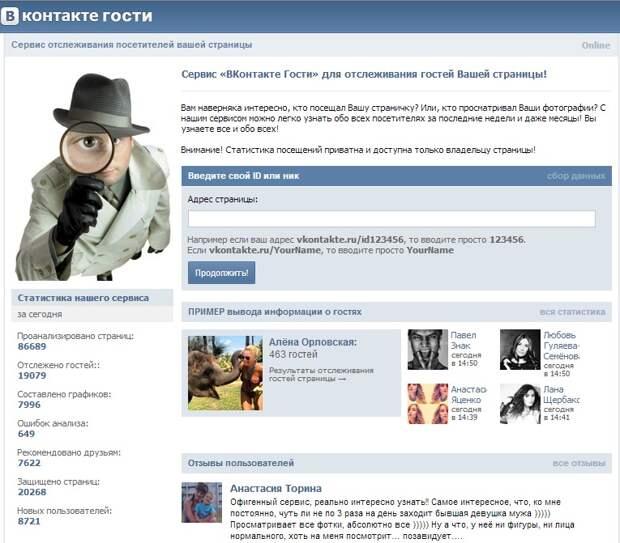Open the "все отзывы" link

[x=579, y=463]
